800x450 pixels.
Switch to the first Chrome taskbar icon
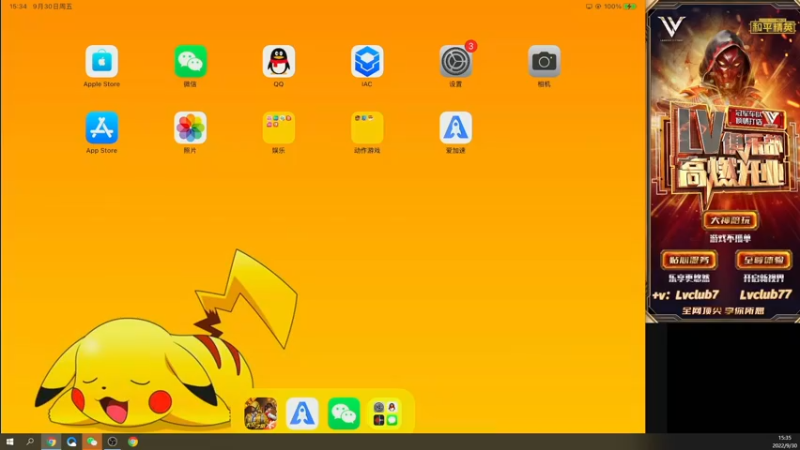[51, 442]
